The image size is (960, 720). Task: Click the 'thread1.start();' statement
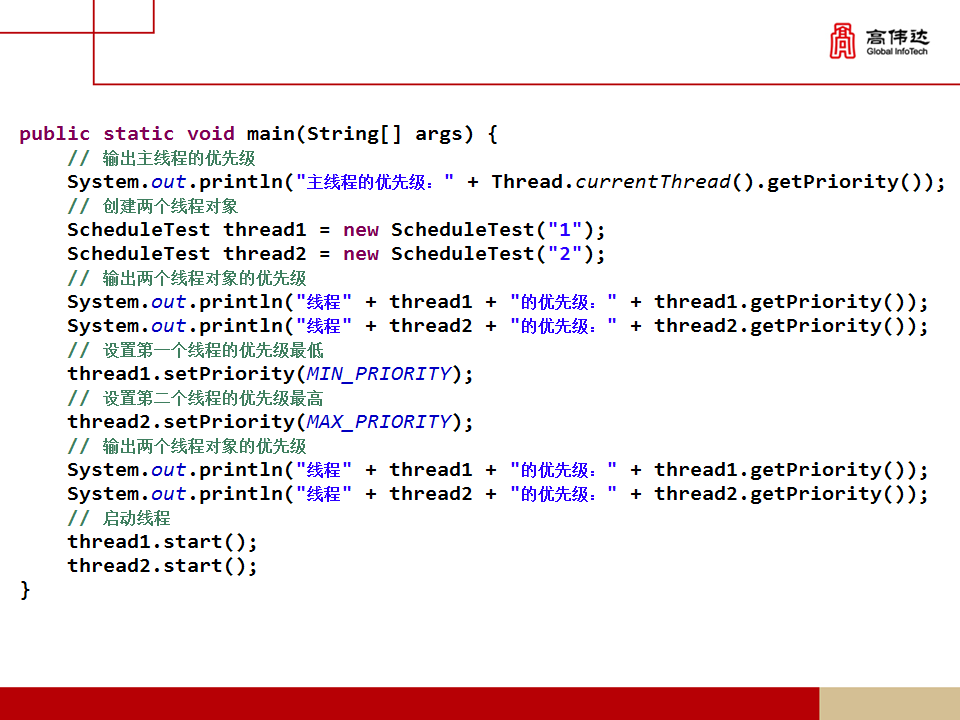click(x=162, y=542)
